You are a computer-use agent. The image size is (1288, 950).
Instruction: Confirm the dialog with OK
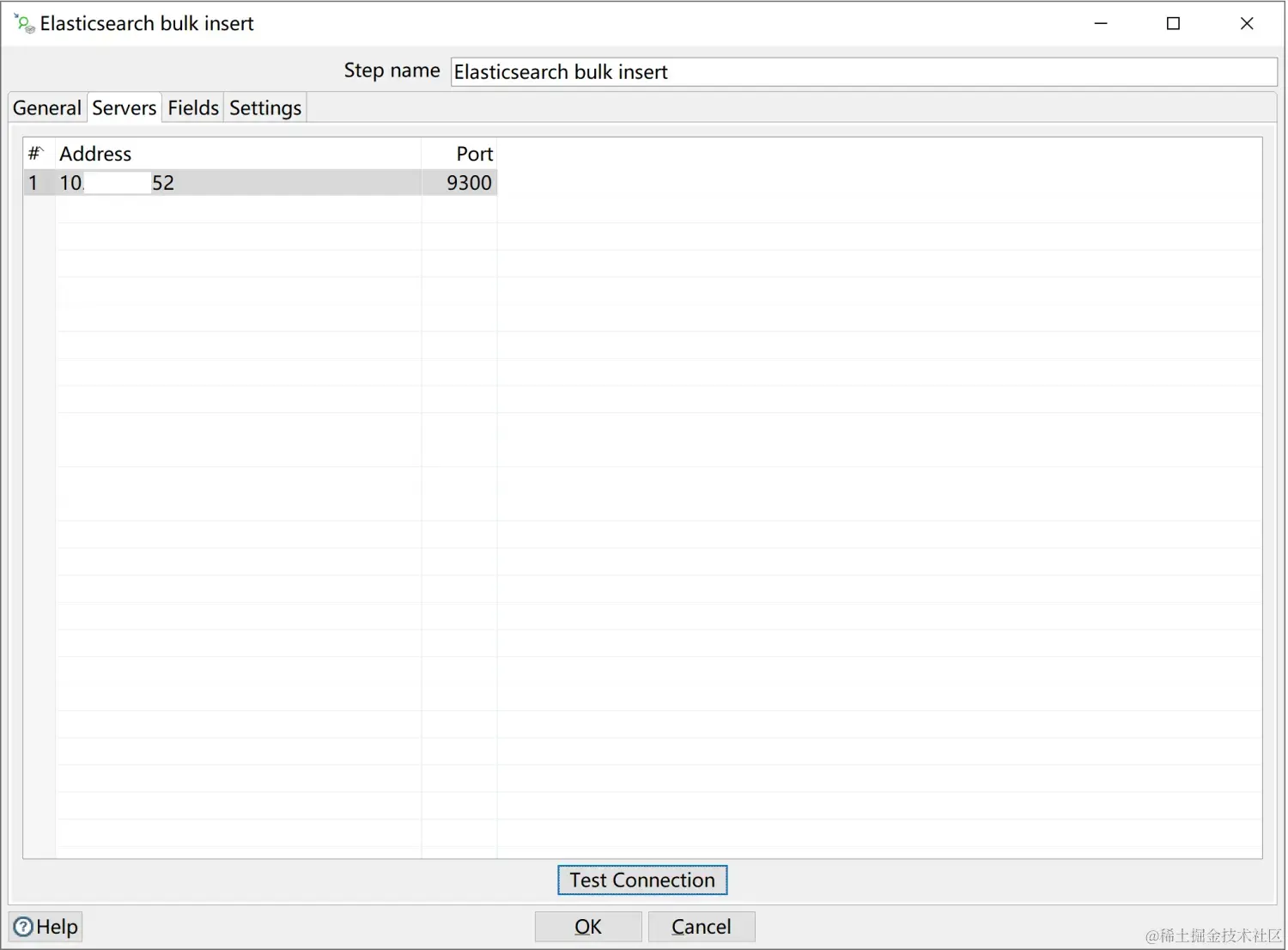point(588,927)
